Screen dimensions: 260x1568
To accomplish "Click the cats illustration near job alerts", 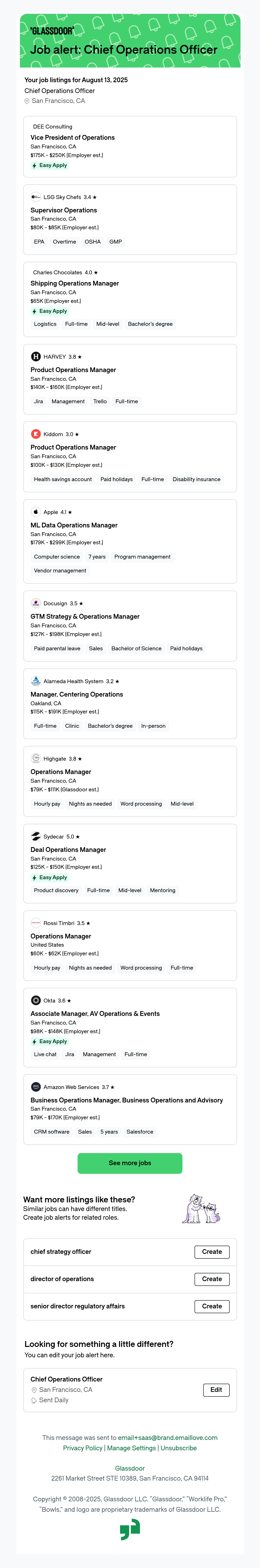I will (x=201, y=1208).
